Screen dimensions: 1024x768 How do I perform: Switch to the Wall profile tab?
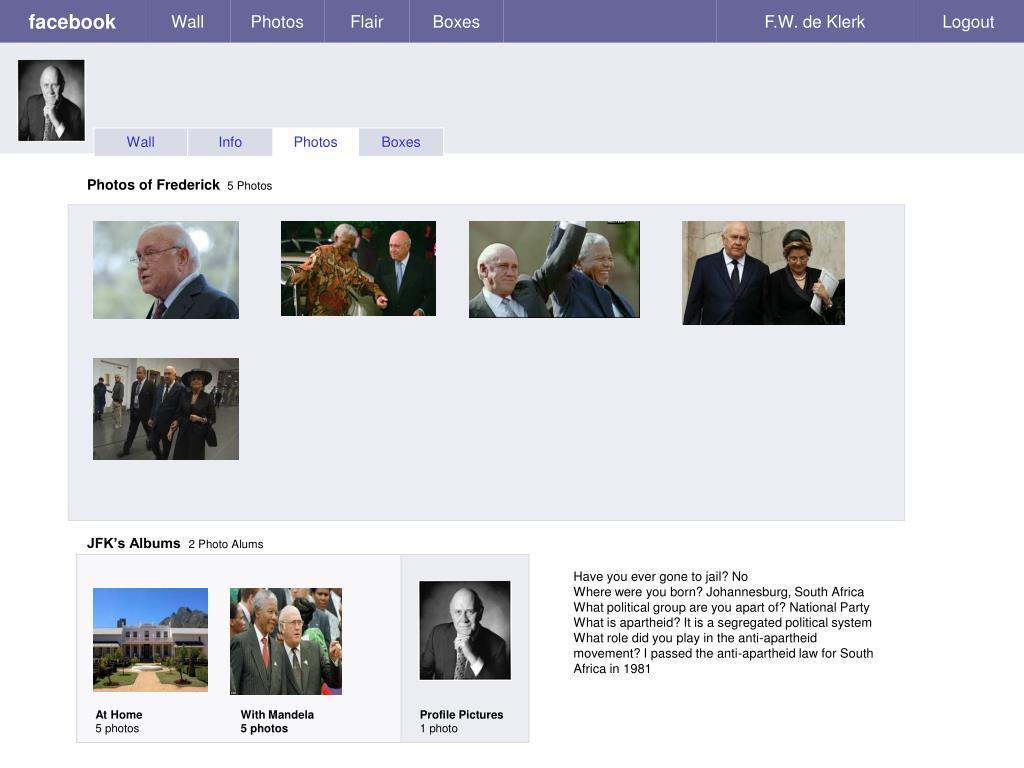click(x=140, y=142)
